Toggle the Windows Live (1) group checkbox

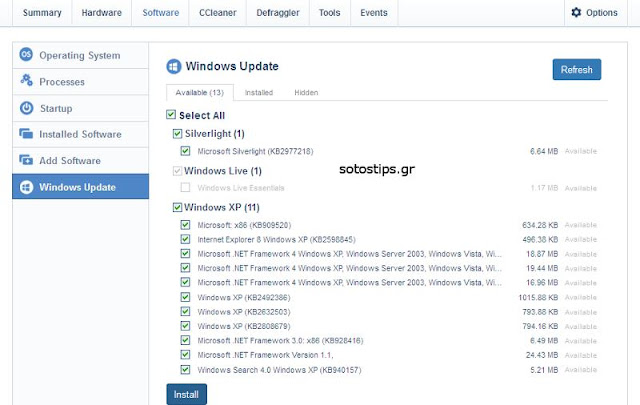(x=177, y=171)
